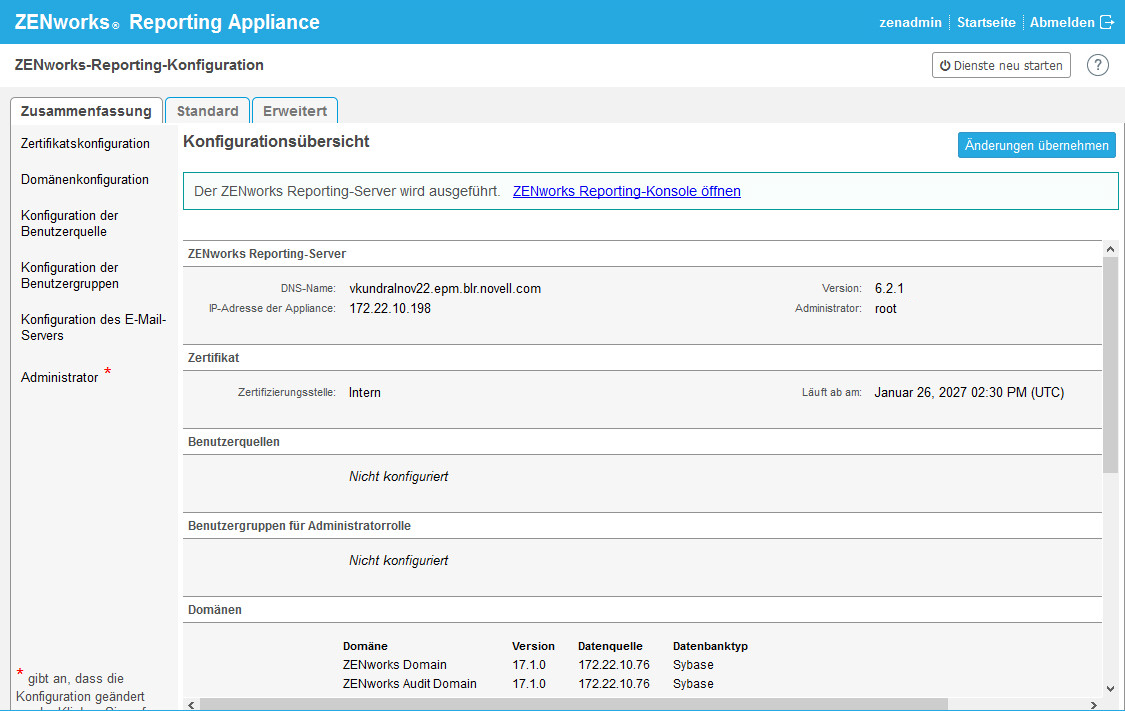Screen dimensions: 1125x711
Task: Open Administrator settings in sidebar
Action: click(x=60, y=378)
